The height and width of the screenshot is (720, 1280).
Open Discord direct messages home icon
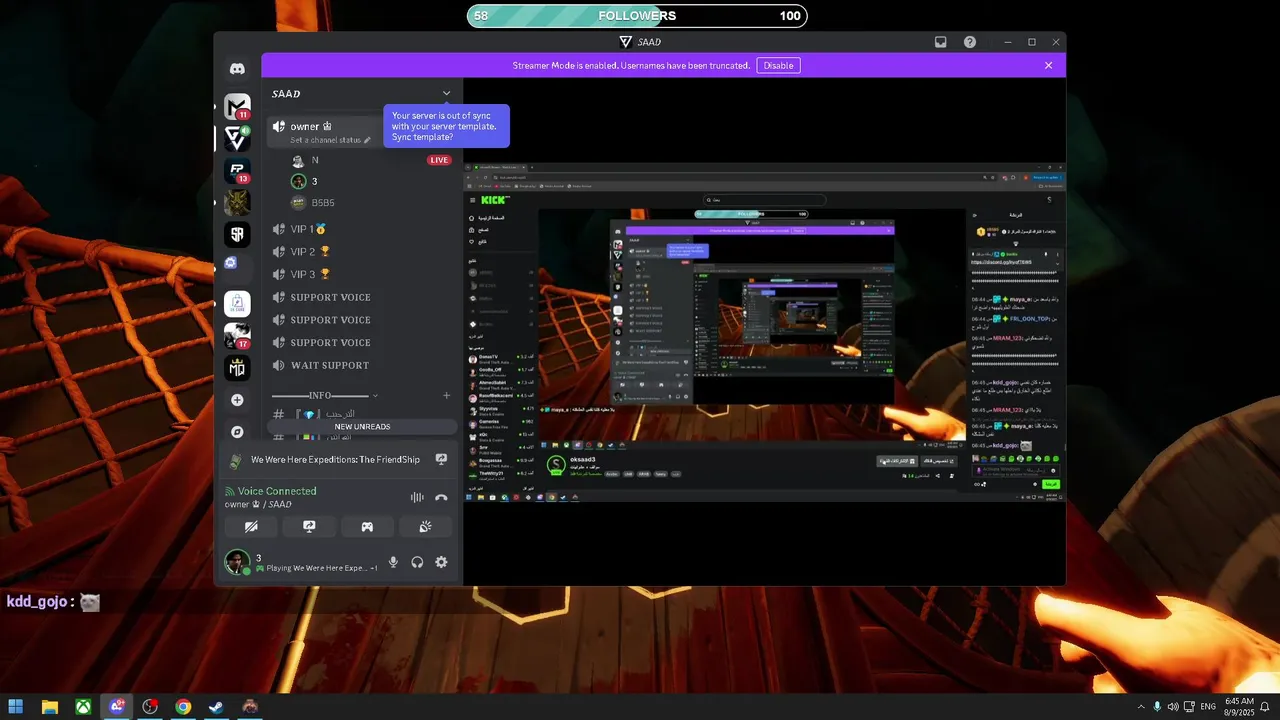[x=237, y=69]
